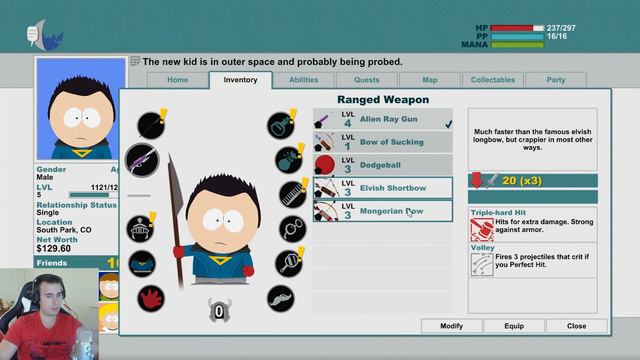Click the character profile picture
640x360 pixels.
pyautogui.click(x=81, y=109)
